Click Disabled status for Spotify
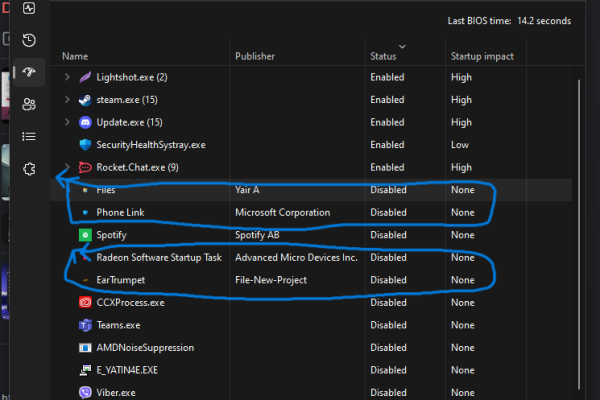This screenshot has height=400, width=600. point(388,235)
